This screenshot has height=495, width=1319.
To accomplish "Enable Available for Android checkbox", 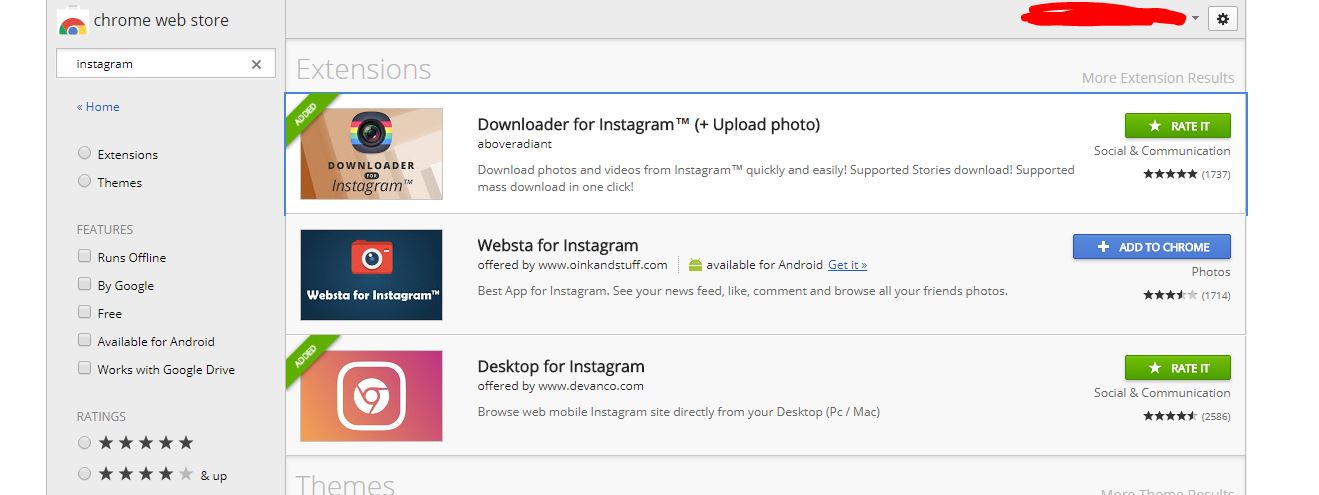I will coord(84,341).
